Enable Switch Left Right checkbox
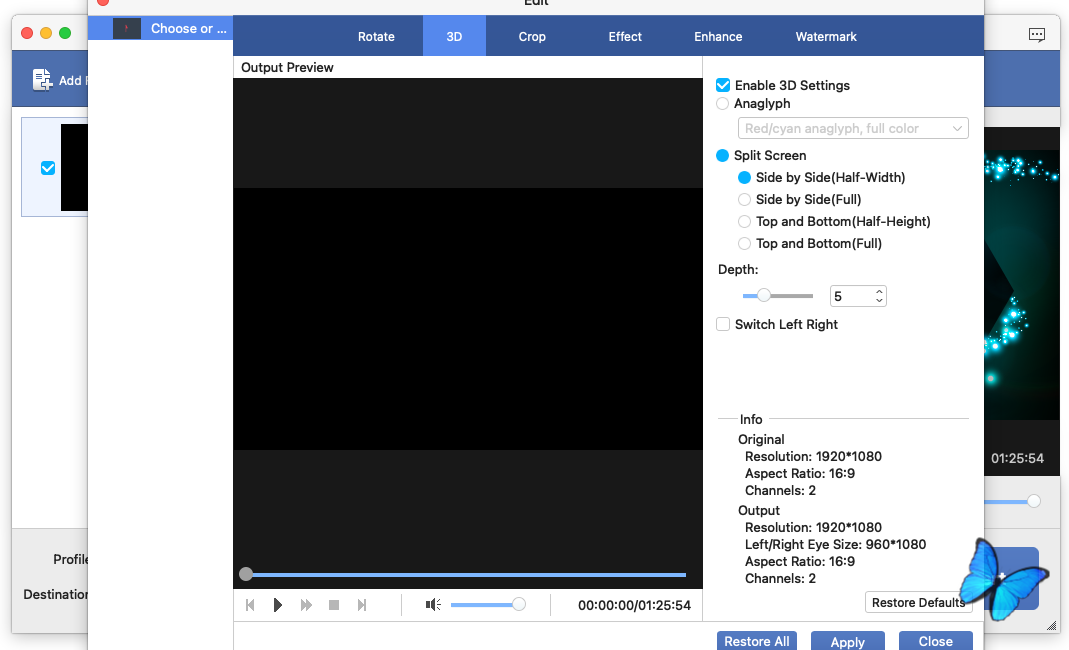Viewport: 1069px width, 650px height. (723, 324)
